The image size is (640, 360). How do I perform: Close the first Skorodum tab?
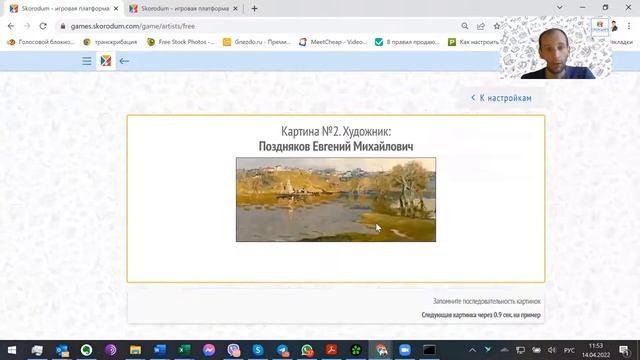(x=116, y=8)
